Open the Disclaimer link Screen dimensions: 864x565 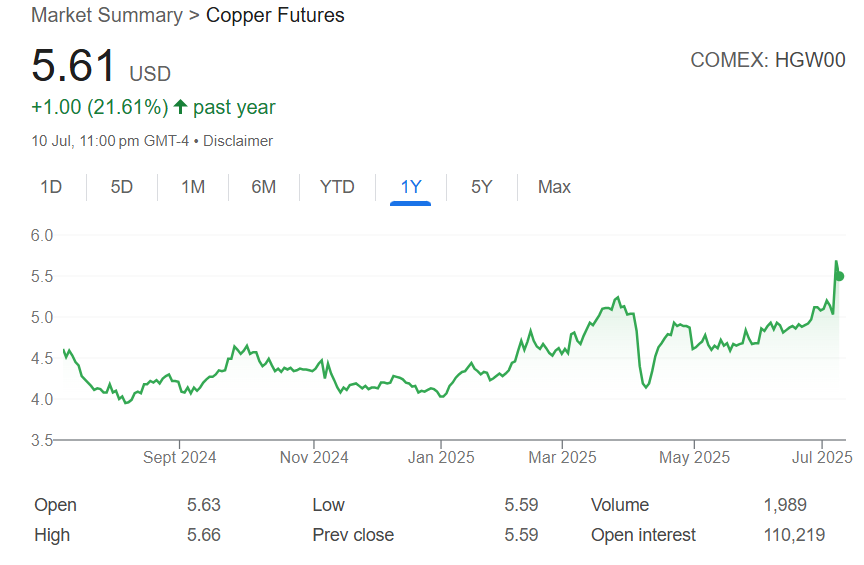click(x=238, y=141)
